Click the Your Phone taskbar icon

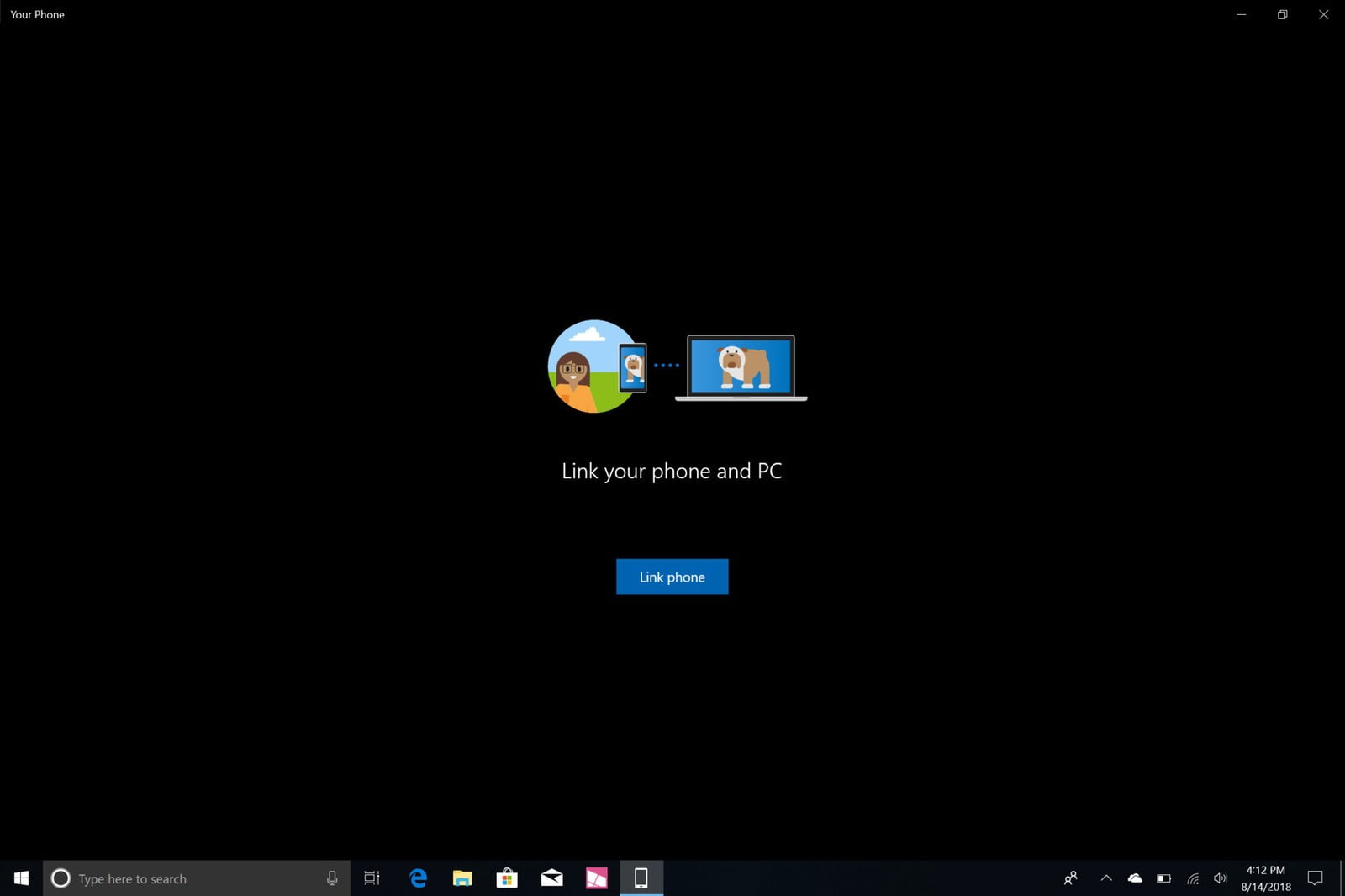[641, 878]
